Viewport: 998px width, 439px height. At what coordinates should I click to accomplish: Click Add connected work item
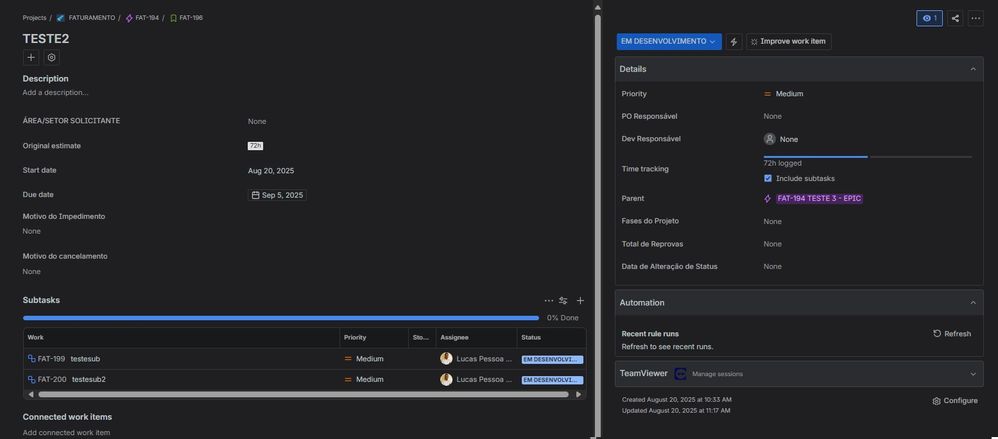66,433
